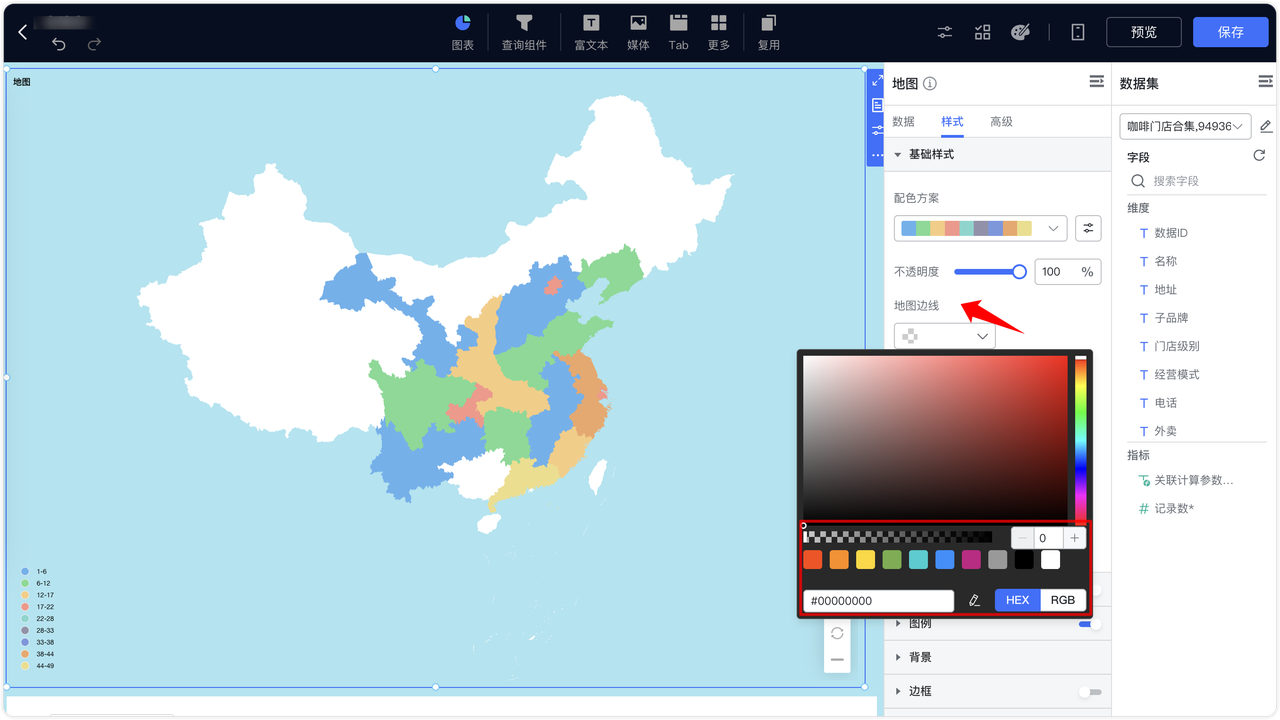This screenshot has width=1280, height=720.
Task: Open the dataset selector 咖啡门店合集
Action: point(1185,126)
